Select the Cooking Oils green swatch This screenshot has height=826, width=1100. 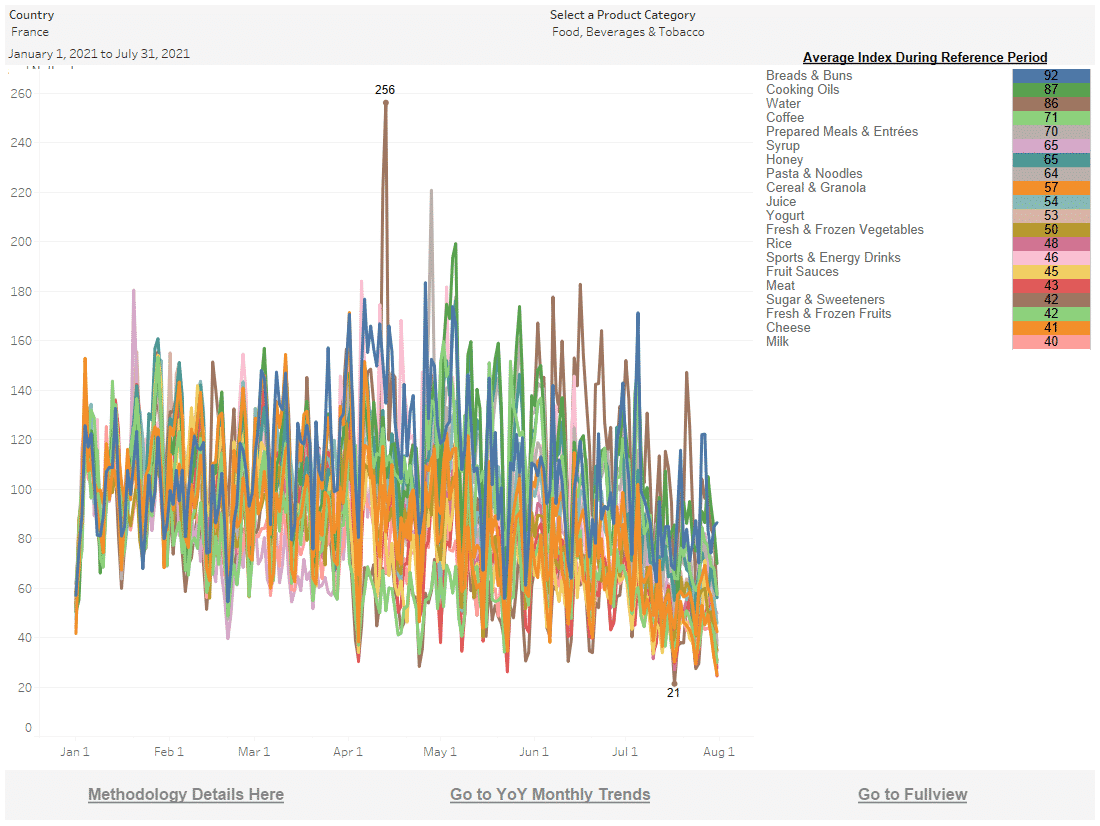tap(1050, 90)
